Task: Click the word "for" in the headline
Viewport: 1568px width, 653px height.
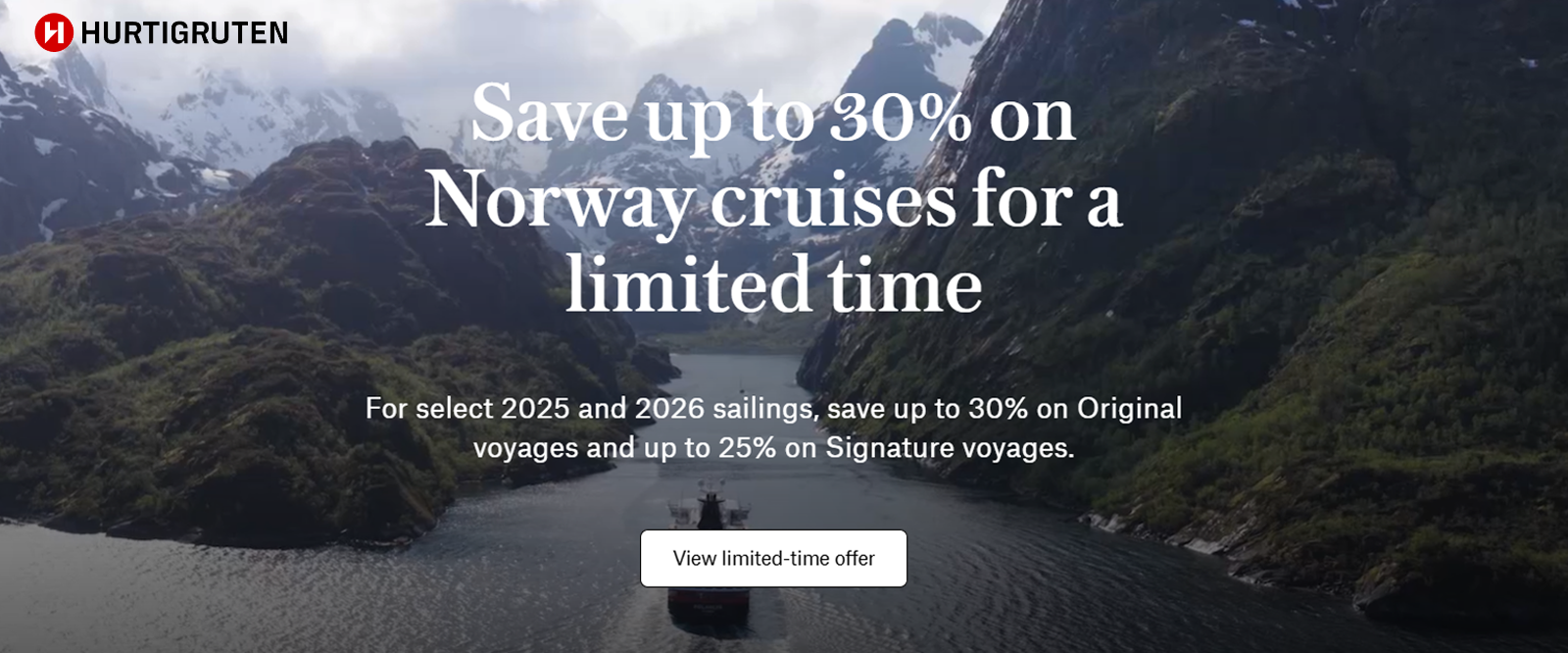Action: pos(1023,201)
